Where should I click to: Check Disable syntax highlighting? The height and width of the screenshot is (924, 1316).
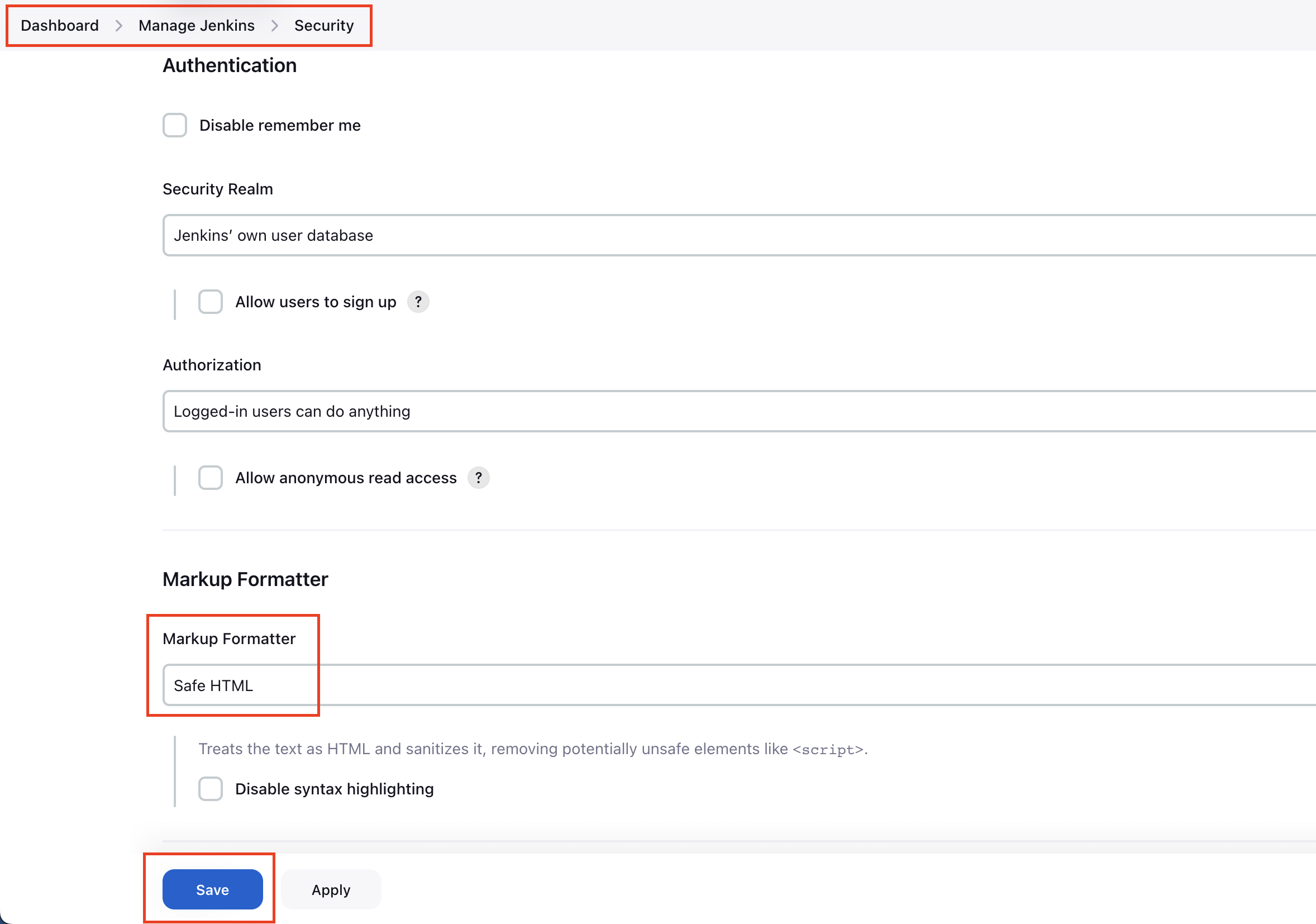pyautogui.click(x=211, y=789)
